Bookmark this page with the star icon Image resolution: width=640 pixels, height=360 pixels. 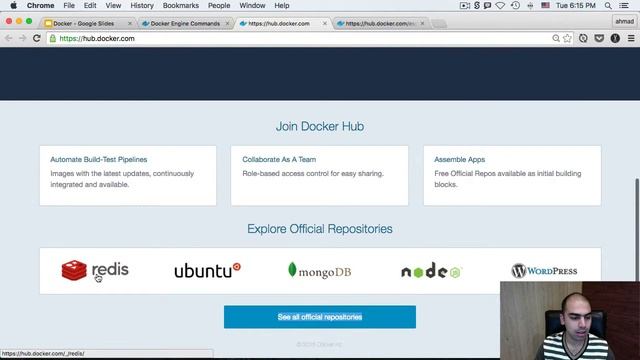click(567, 38)
